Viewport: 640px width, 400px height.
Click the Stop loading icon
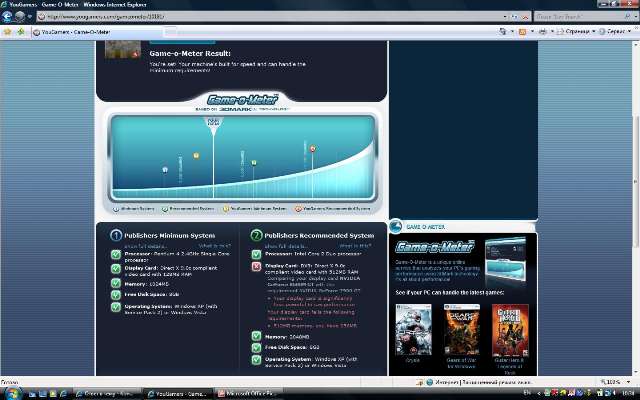525,17
